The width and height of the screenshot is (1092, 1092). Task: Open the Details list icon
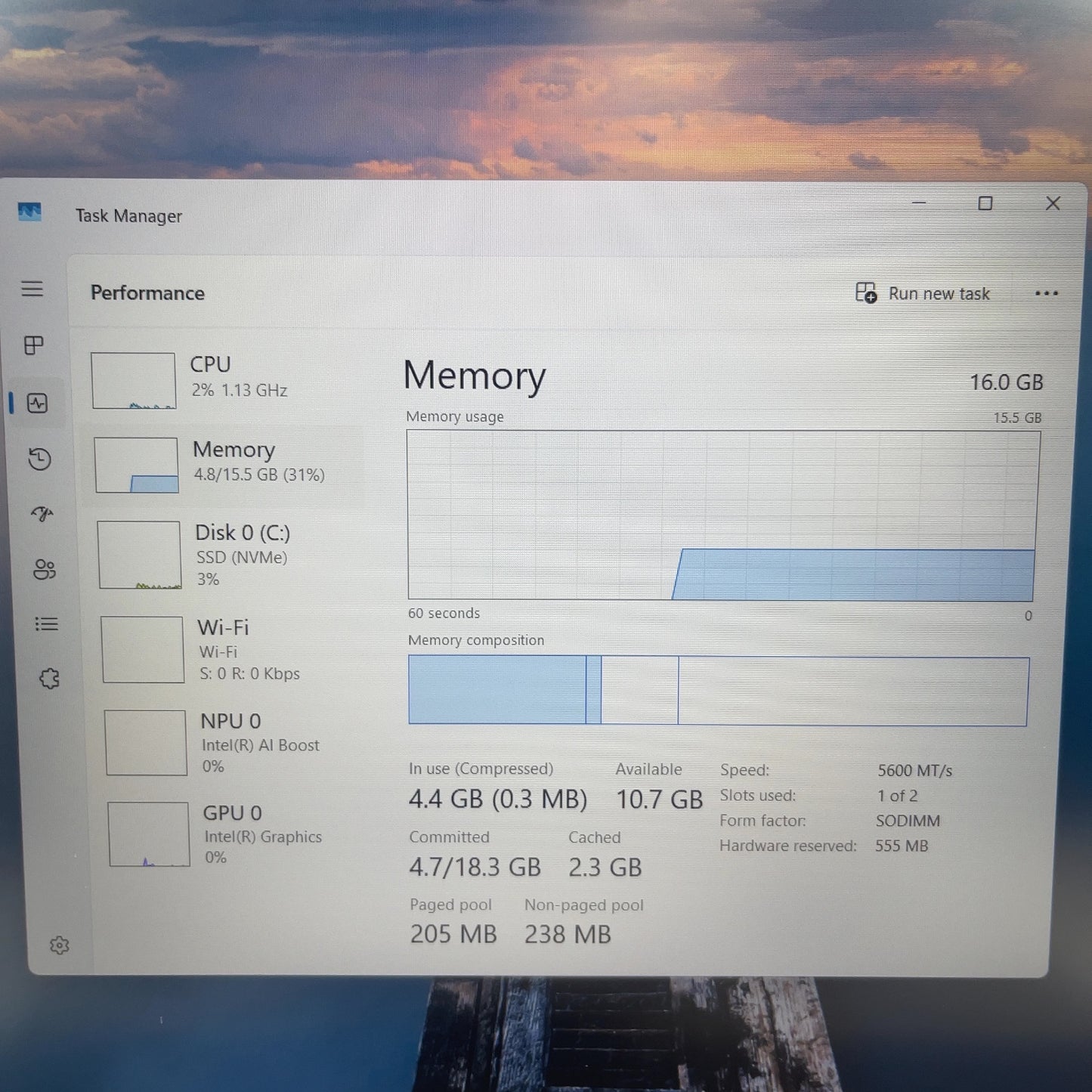(46, 623)
